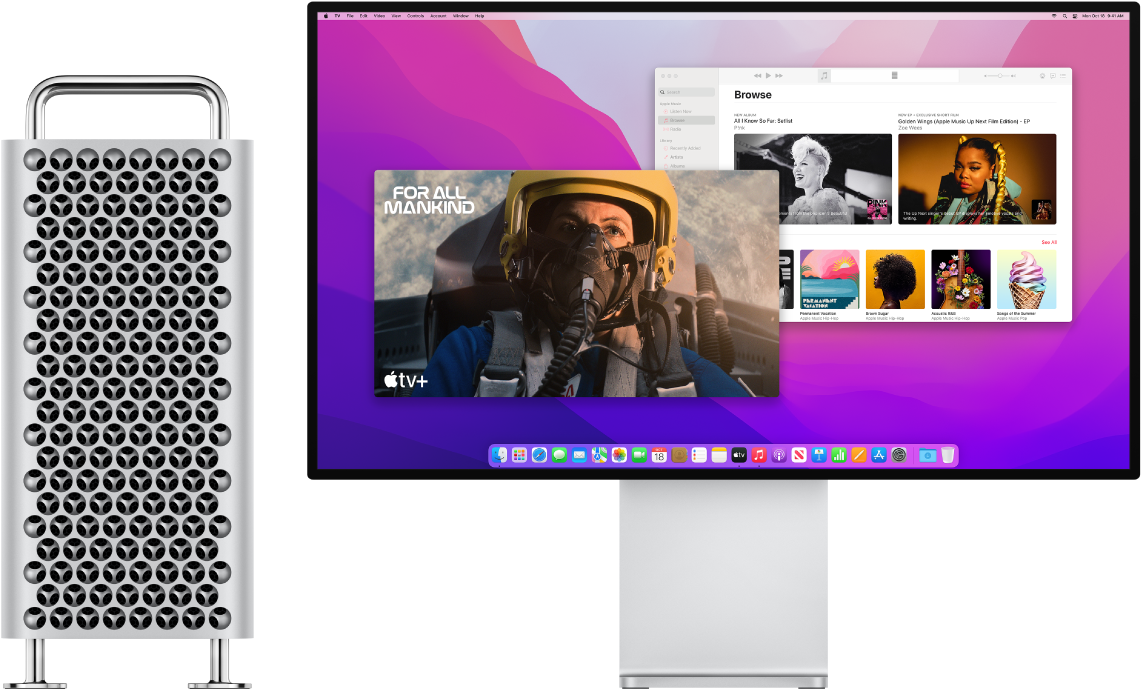Screen dimensions: 1142x700
Task: Open the App Store from the Dock
Action: coord(877,455)
